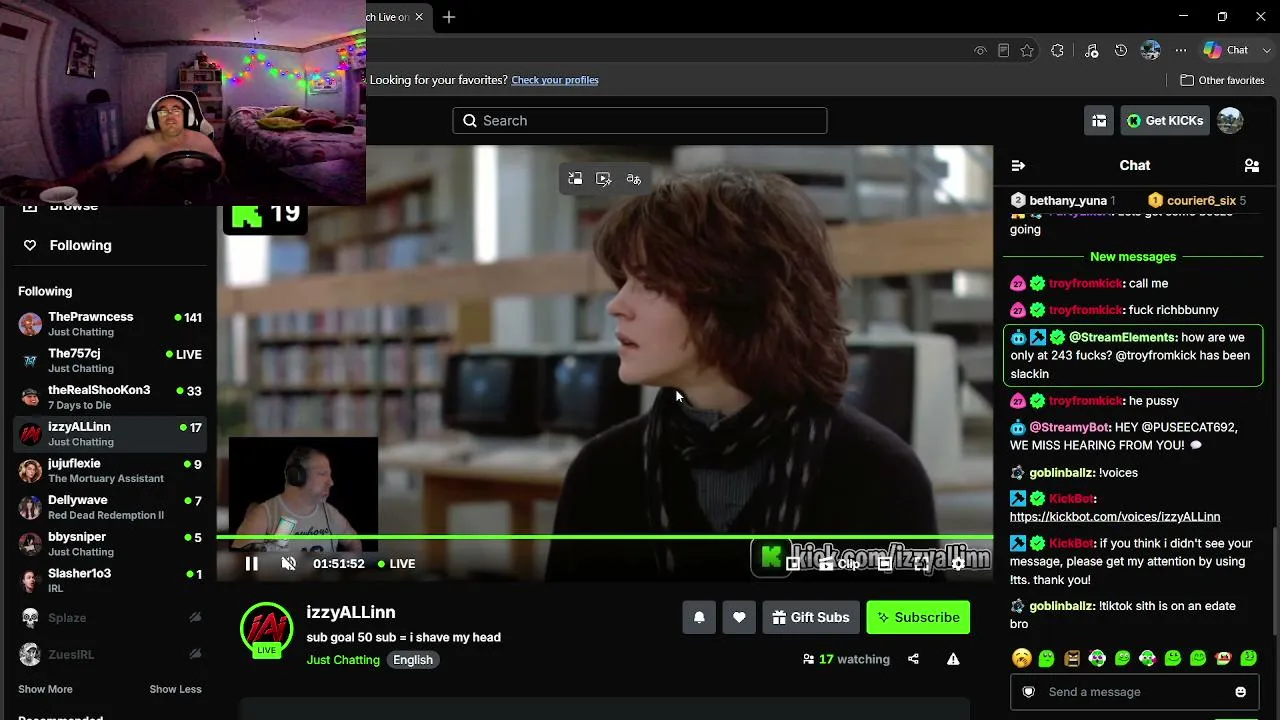This screenshot has width=1280, height=720.
Task: Add page to favorites with star icon
Action: click(1027, 50)
